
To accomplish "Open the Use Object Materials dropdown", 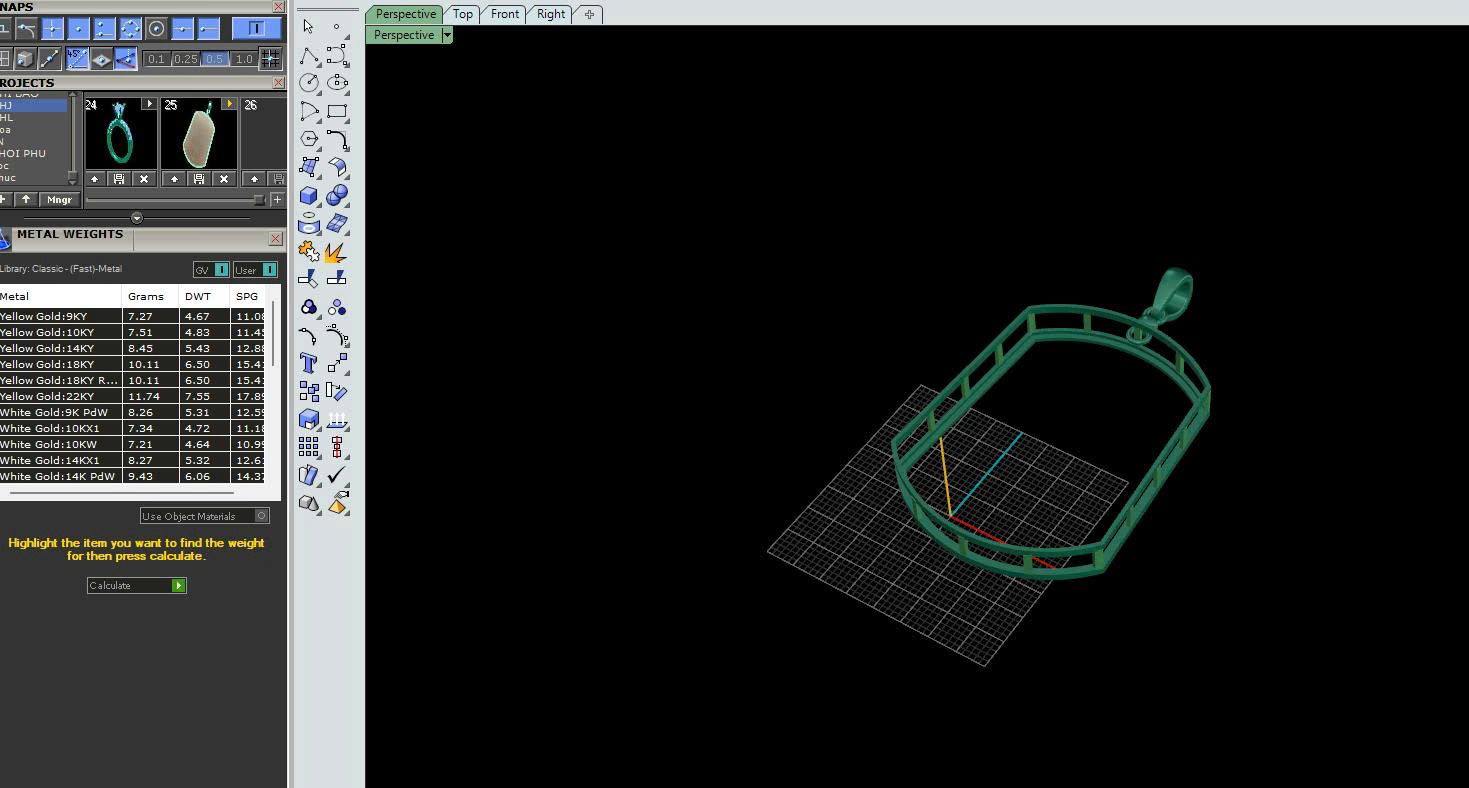I will pyautogui.click(x=205, y=516).
